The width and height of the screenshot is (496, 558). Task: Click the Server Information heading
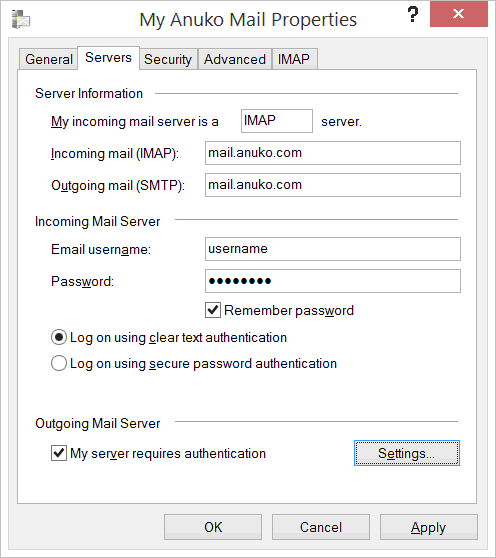tap(89, 94)
